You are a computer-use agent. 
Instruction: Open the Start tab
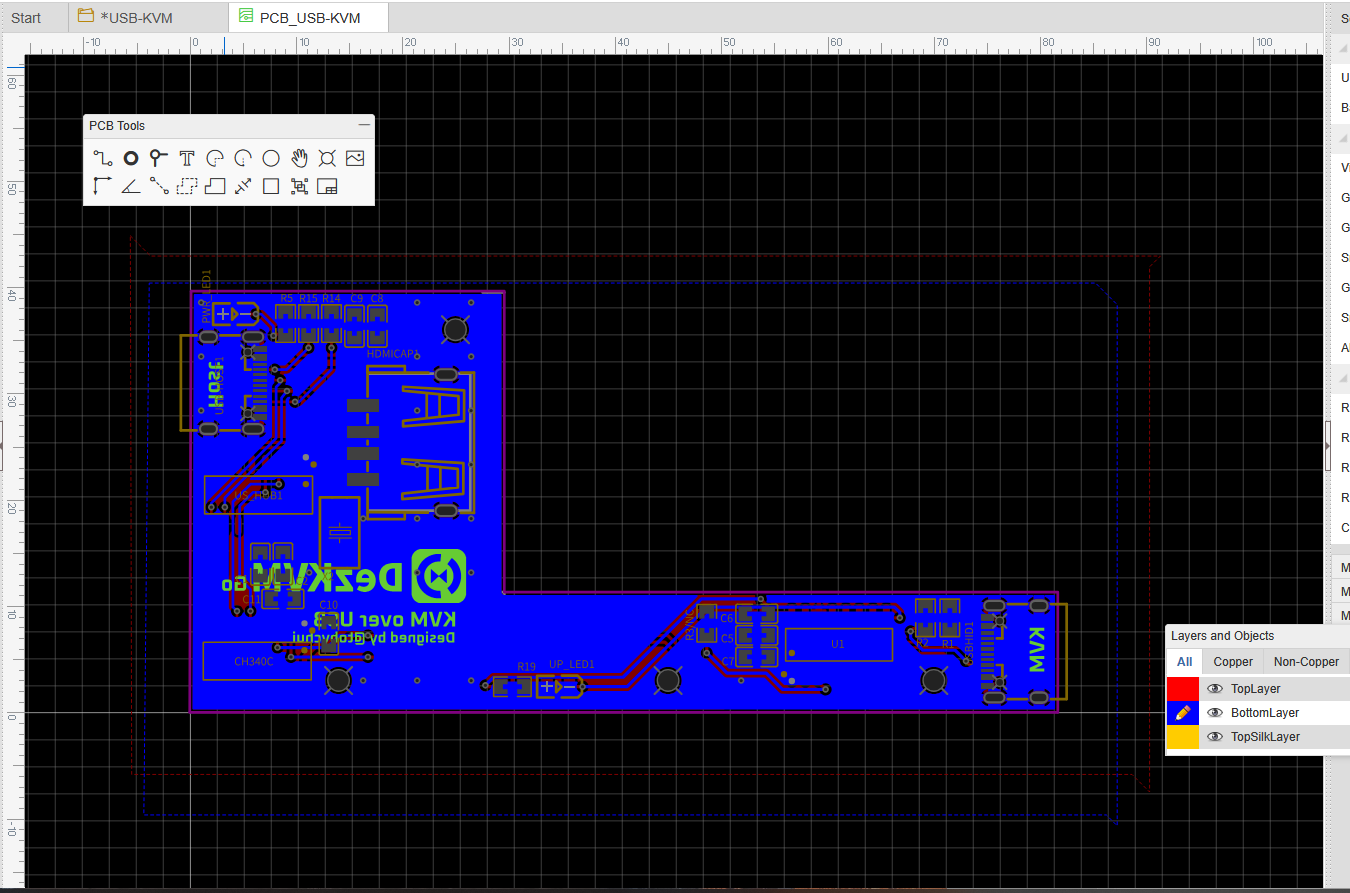(26, 18)
